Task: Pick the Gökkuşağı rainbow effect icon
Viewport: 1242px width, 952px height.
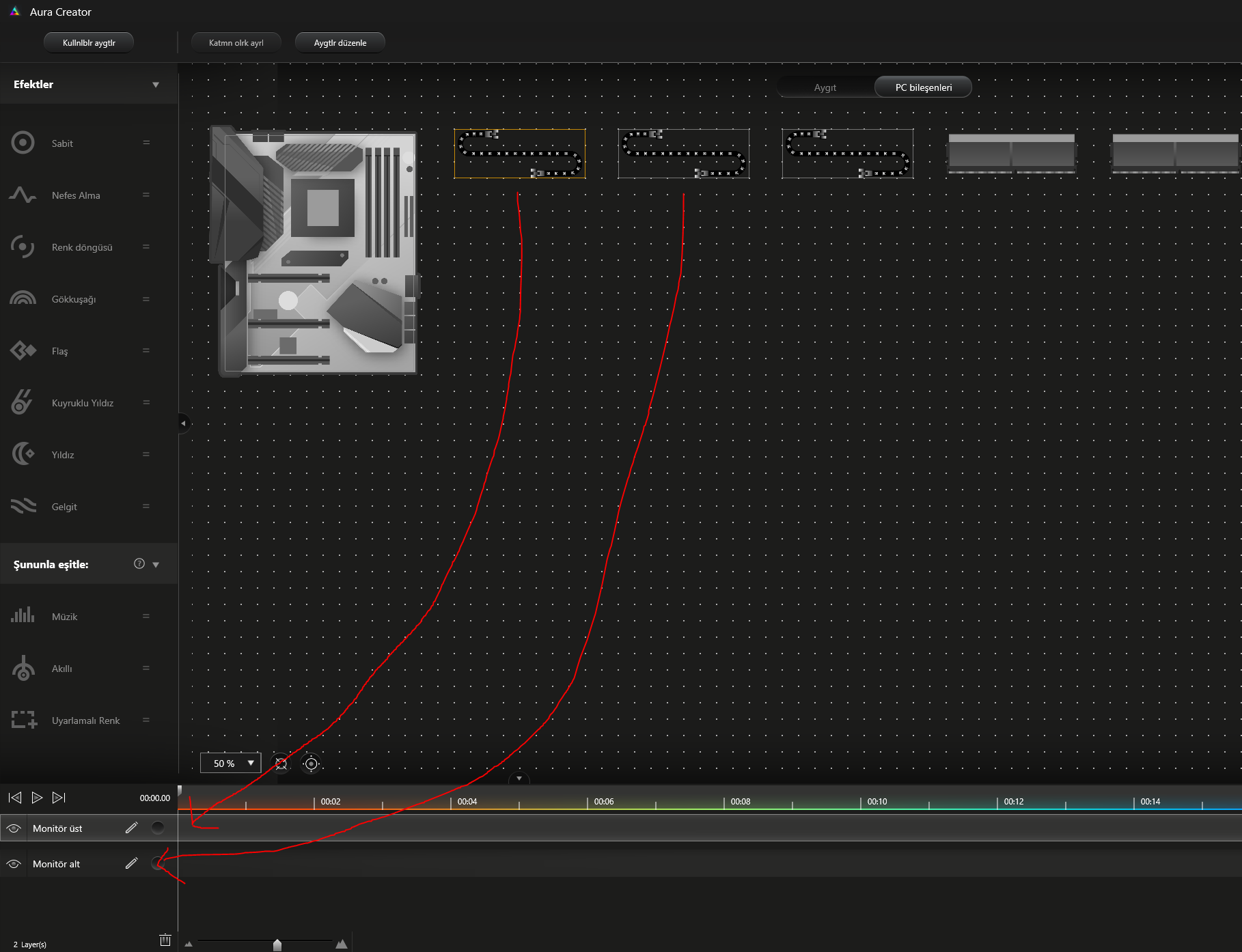Action: pos(23,299)
